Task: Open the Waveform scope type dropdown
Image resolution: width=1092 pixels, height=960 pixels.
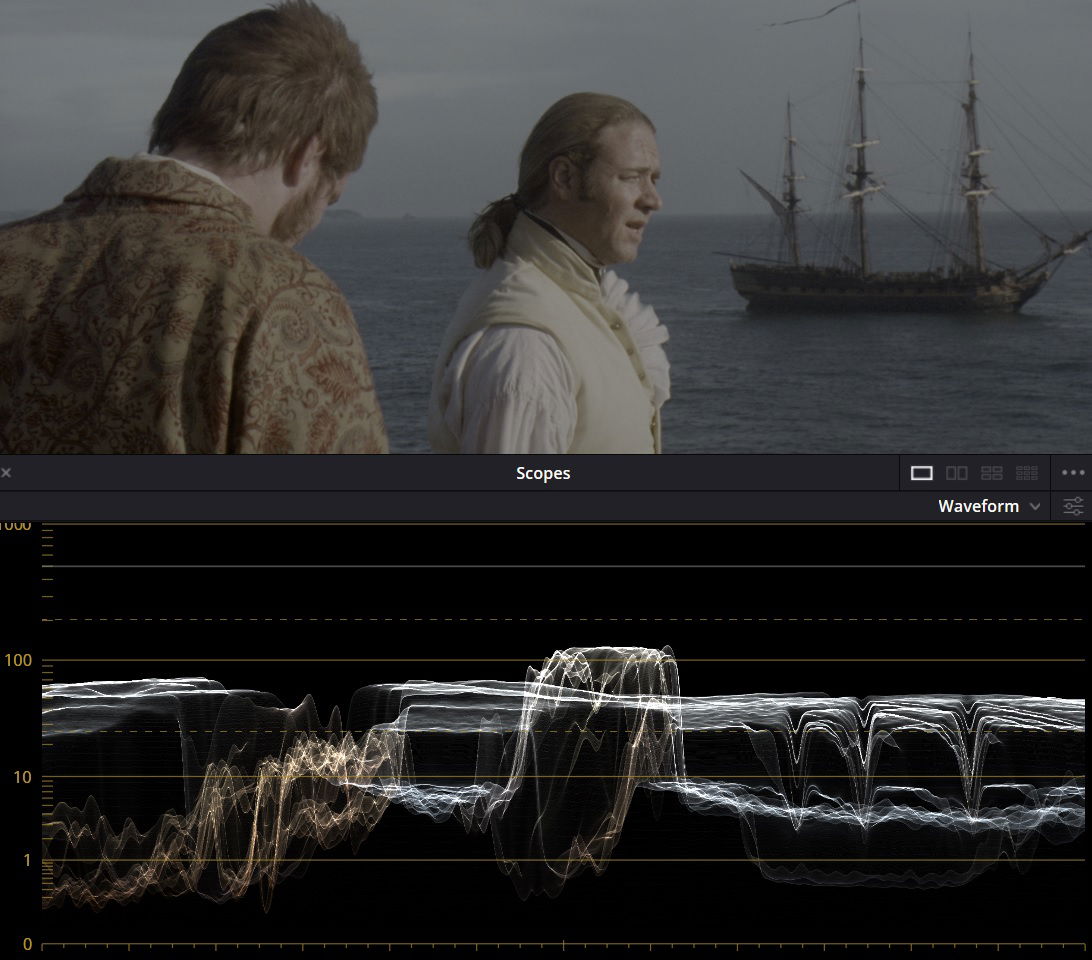Action: pos(989,506)
